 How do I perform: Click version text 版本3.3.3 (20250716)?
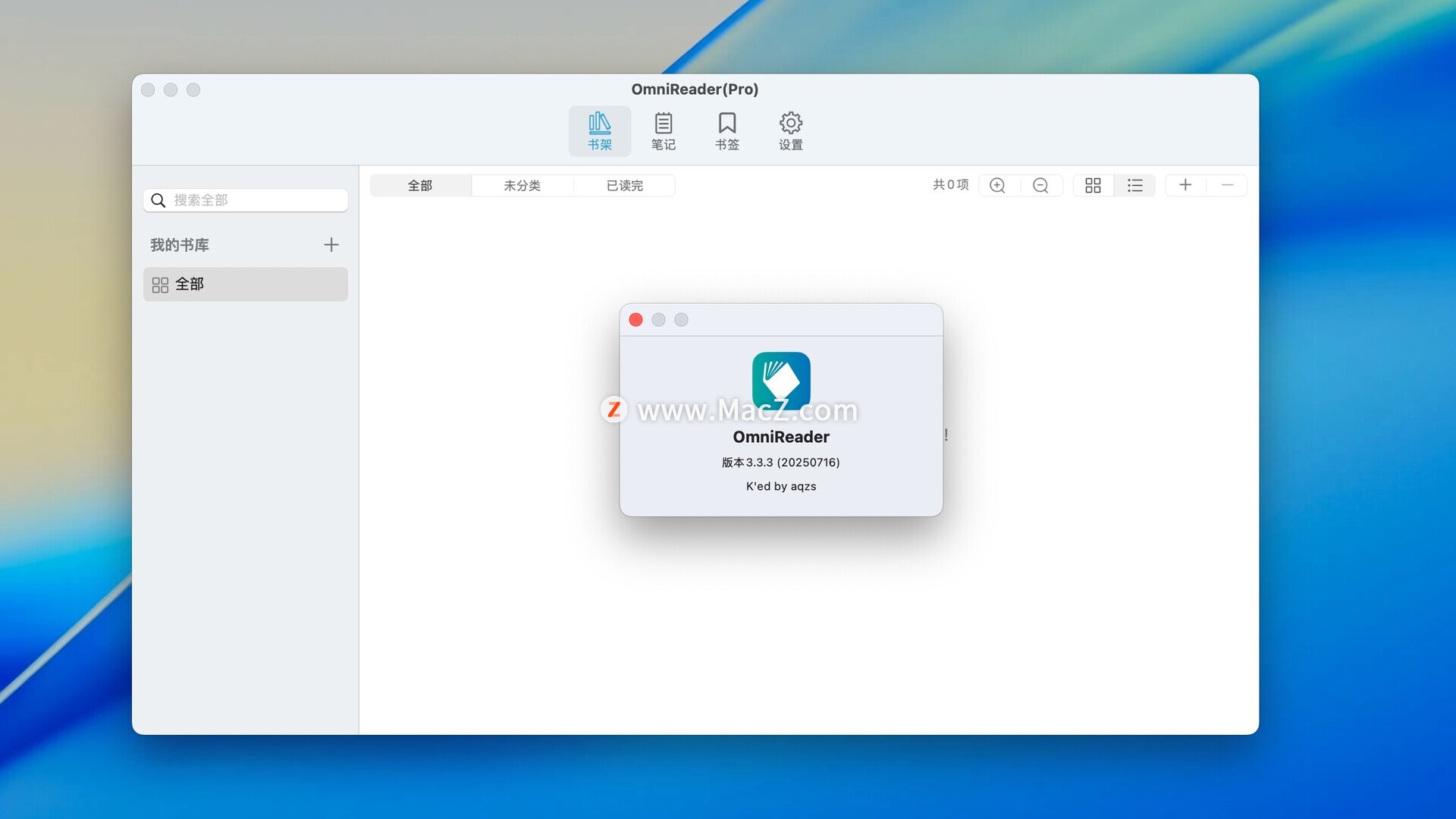tap(780, 462)
